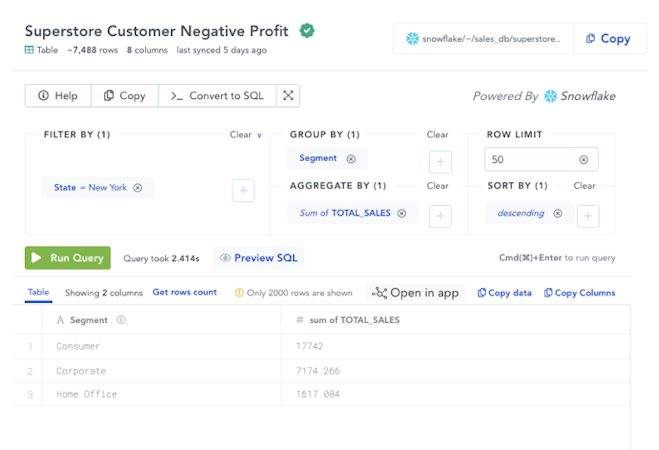
Task: Clear the Aggregate By section
Action: pos(438,186)
